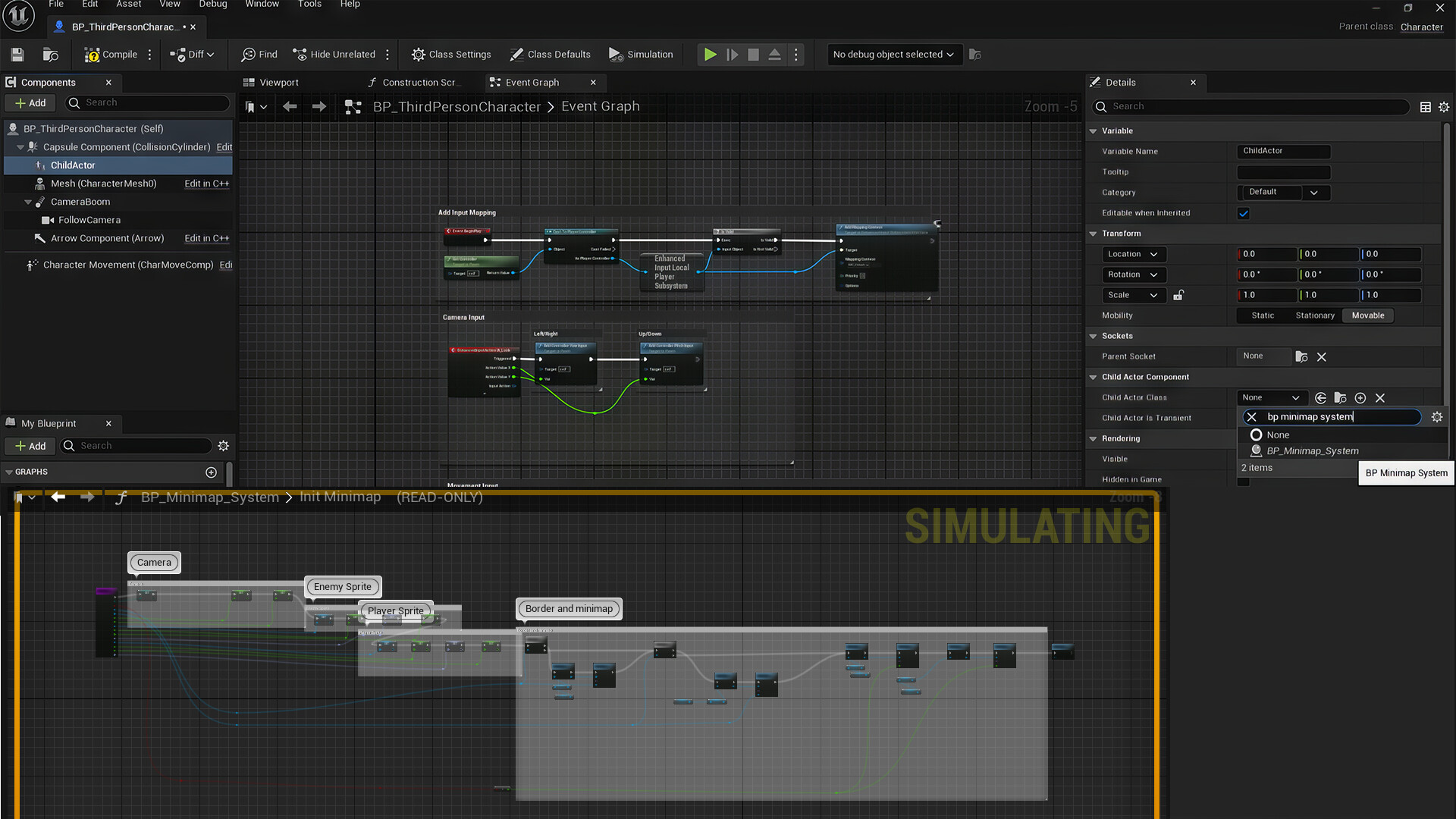The image size is (1456, 819).
Task: Open Class Settings
Action: (450, 54)
